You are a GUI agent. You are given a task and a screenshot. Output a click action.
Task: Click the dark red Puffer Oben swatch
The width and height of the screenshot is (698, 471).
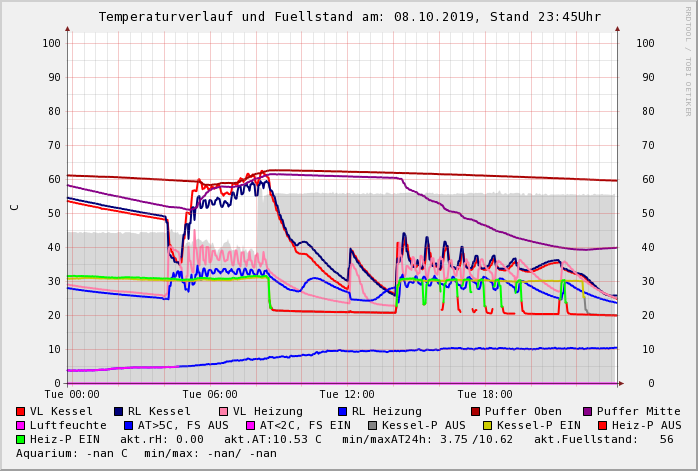(476, 411)
